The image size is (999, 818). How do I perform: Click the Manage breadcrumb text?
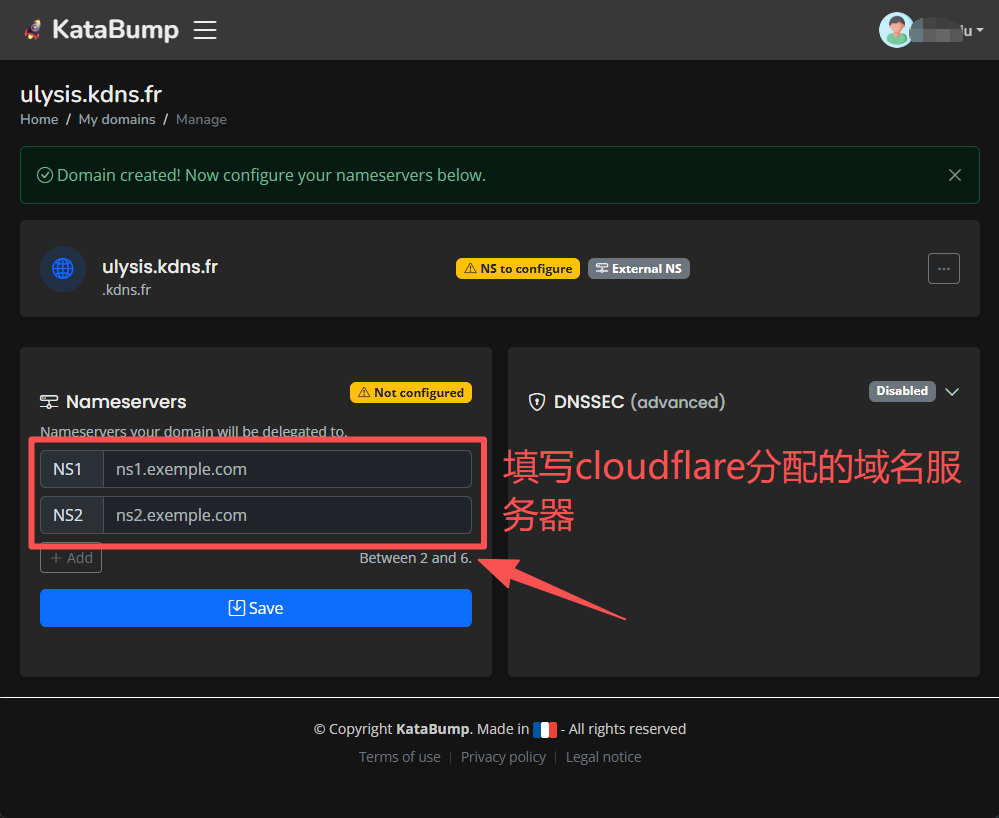click(201, 119)
